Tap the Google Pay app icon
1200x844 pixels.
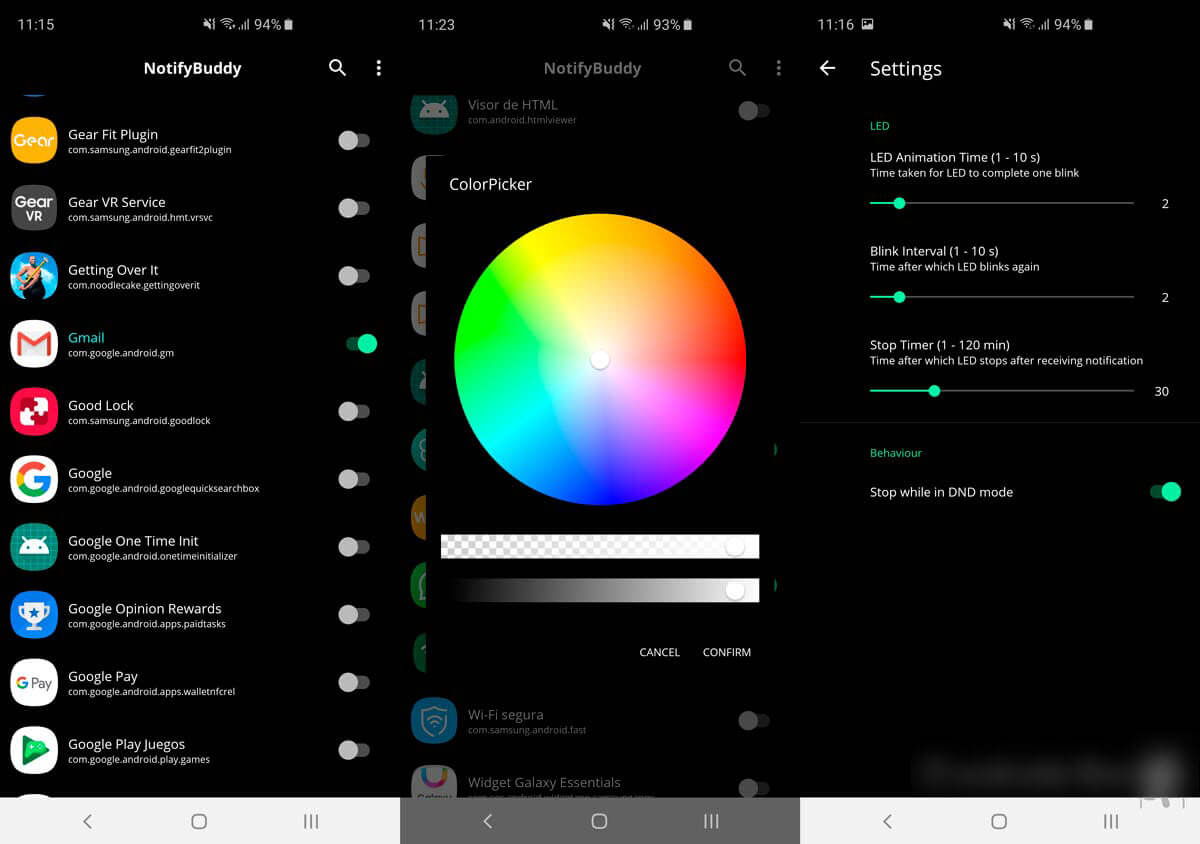click(x=34, y=683)
